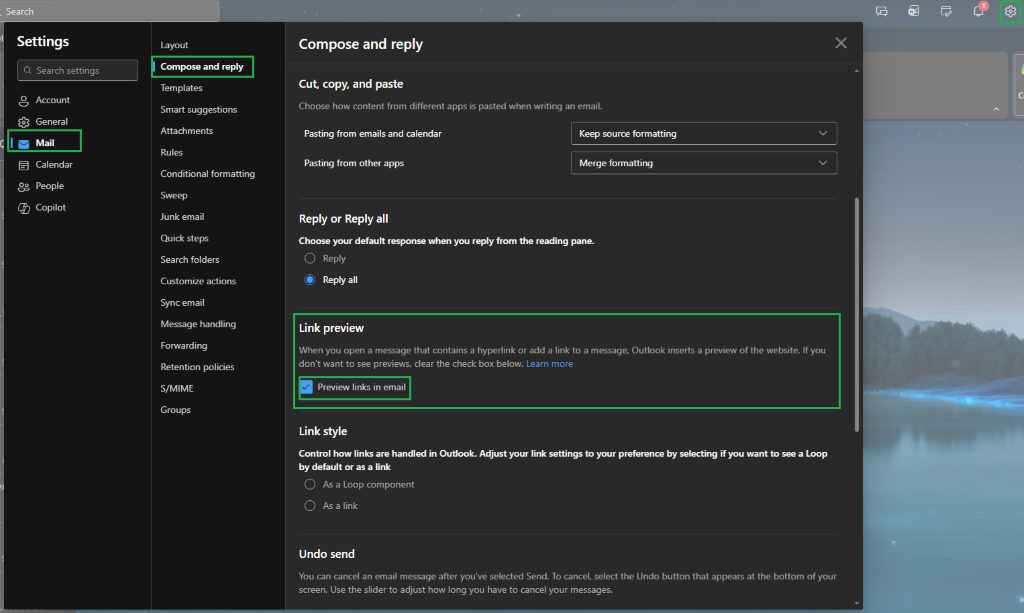Open Account settings category
Image resolution: width=1024 pixels, height=613 pixels.
[x=52, y=100]
